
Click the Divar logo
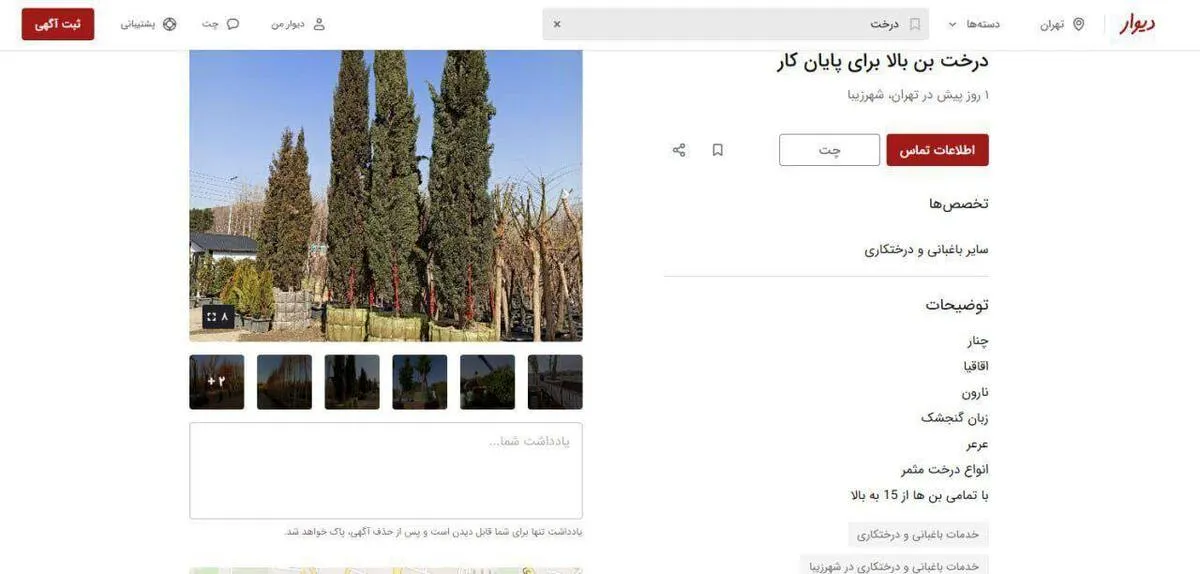(1136, 24)
